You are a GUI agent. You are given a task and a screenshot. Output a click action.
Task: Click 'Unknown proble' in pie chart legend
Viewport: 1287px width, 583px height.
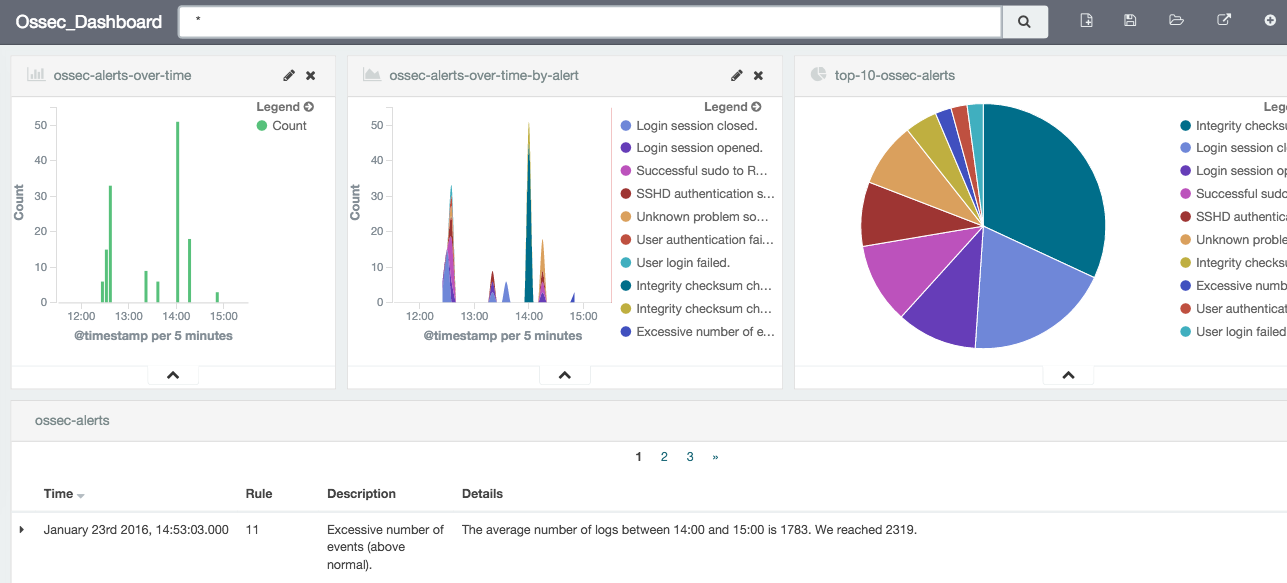pos(1241,240)
